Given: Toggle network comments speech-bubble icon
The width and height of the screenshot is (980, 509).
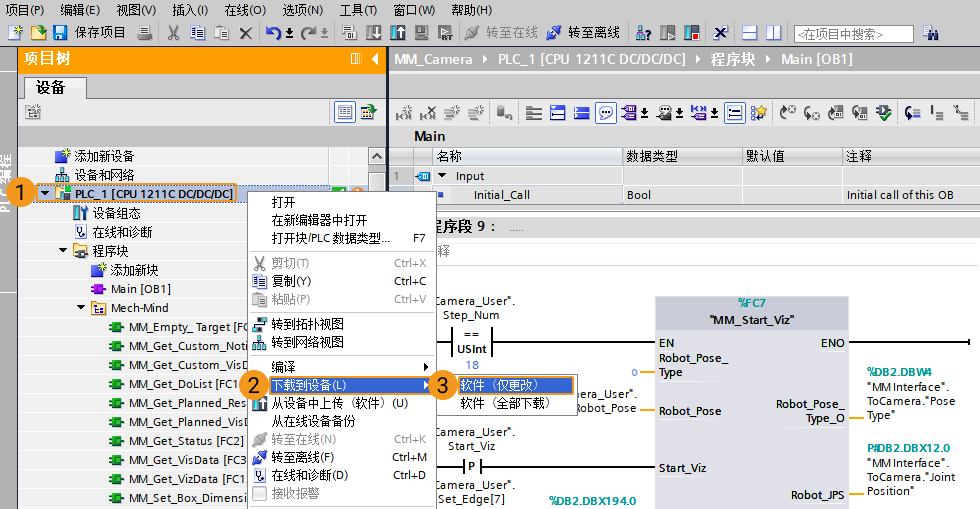Looking at the screenshot, I should [x=606, y=113].
